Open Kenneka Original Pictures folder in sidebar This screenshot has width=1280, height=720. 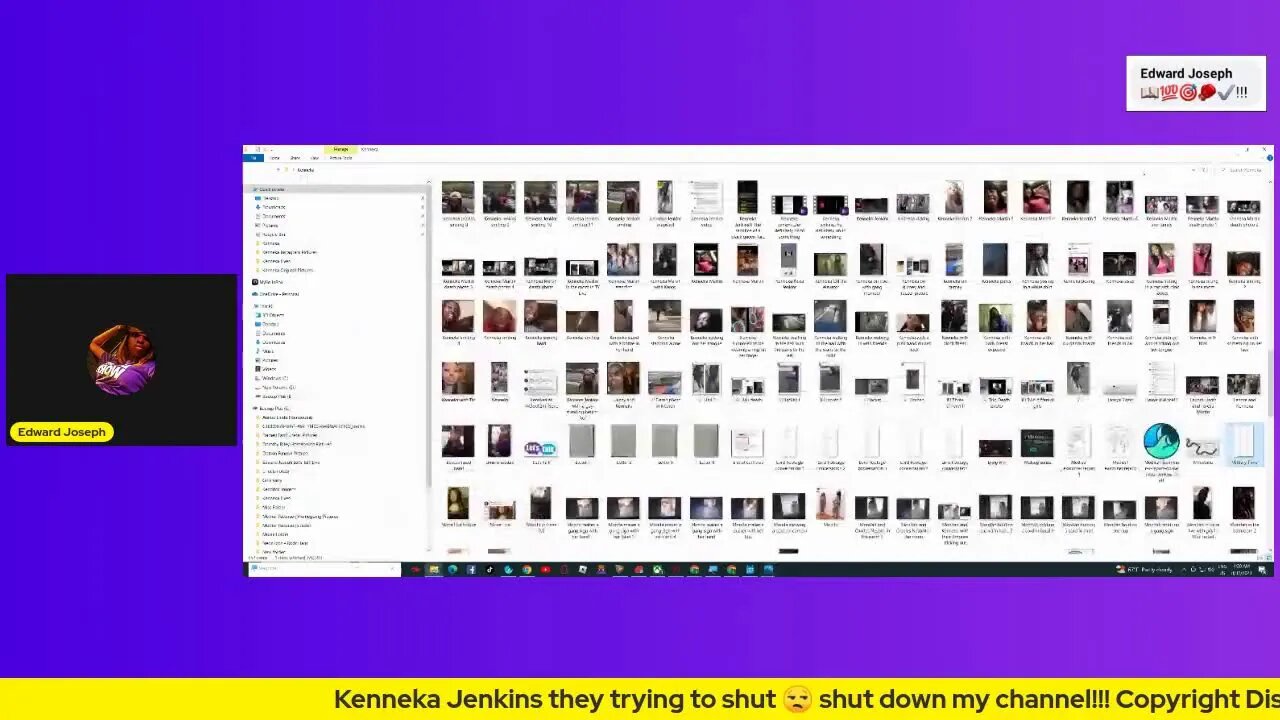coord(287,270)
